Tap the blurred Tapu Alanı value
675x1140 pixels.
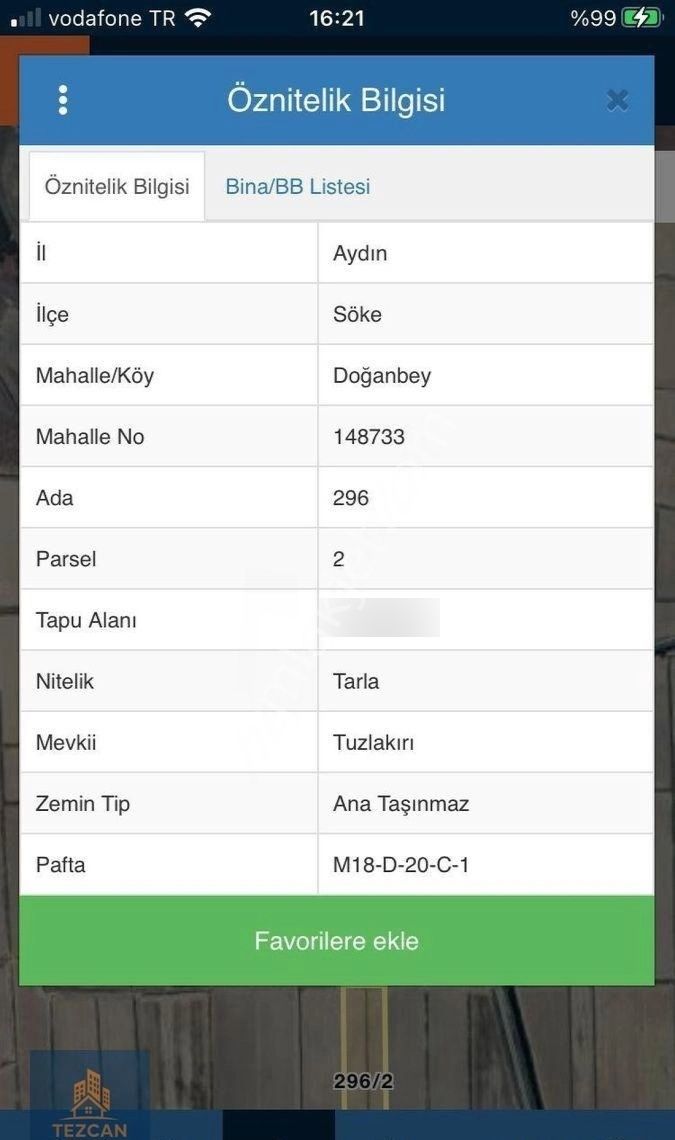[385, 619]
